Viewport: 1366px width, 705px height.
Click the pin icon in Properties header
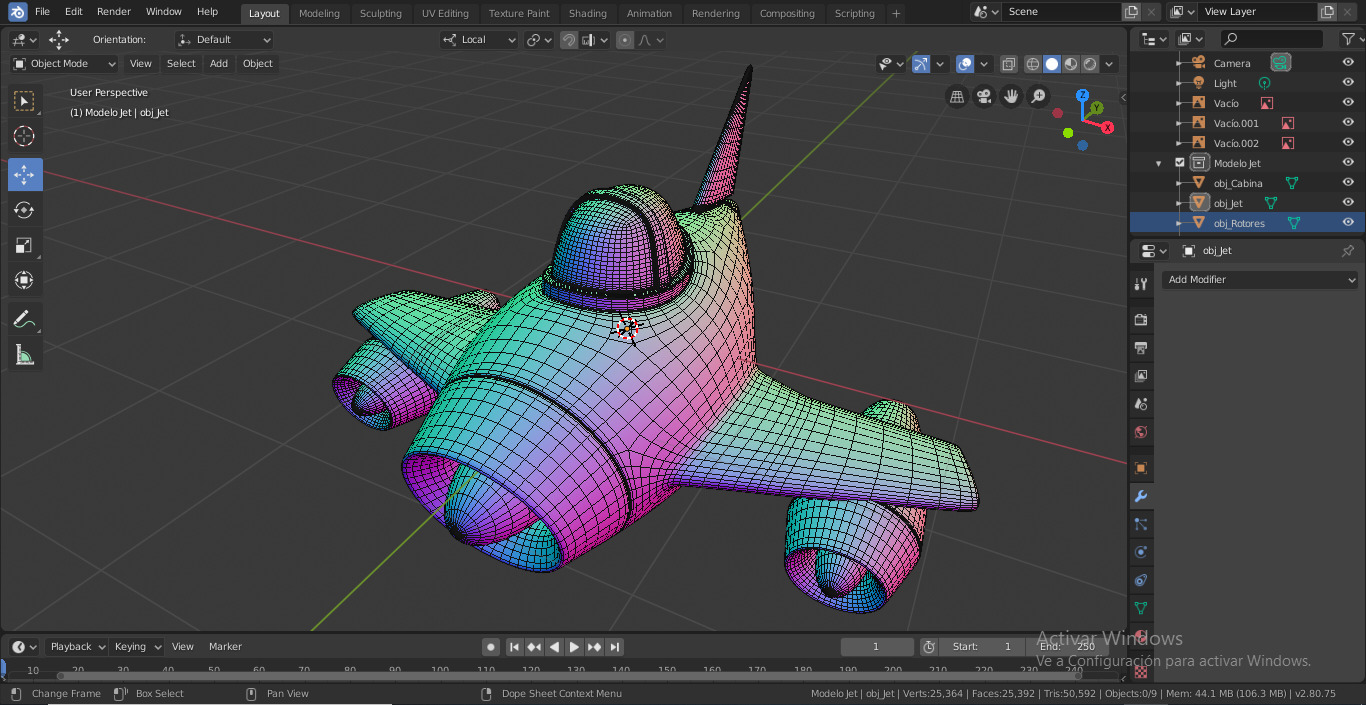[1348, 251]
